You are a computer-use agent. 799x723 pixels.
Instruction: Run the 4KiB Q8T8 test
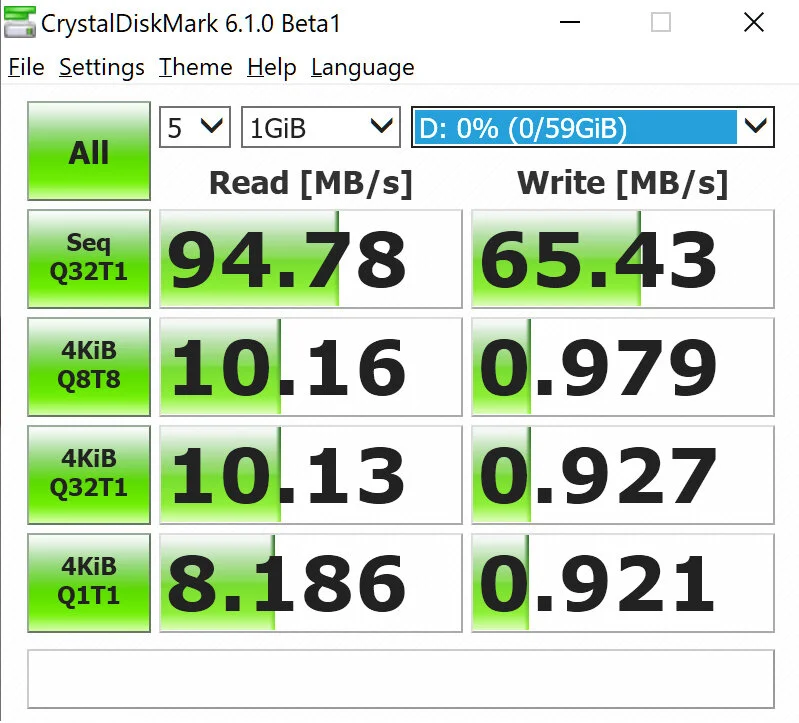pos(89,366)
